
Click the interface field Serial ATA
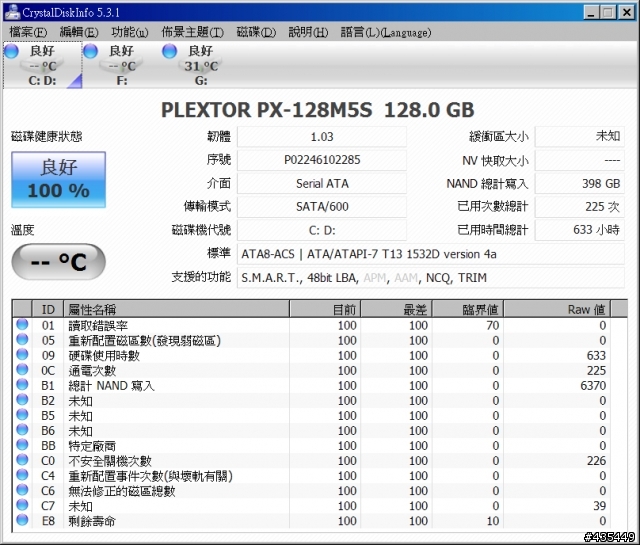coord(322,183)
